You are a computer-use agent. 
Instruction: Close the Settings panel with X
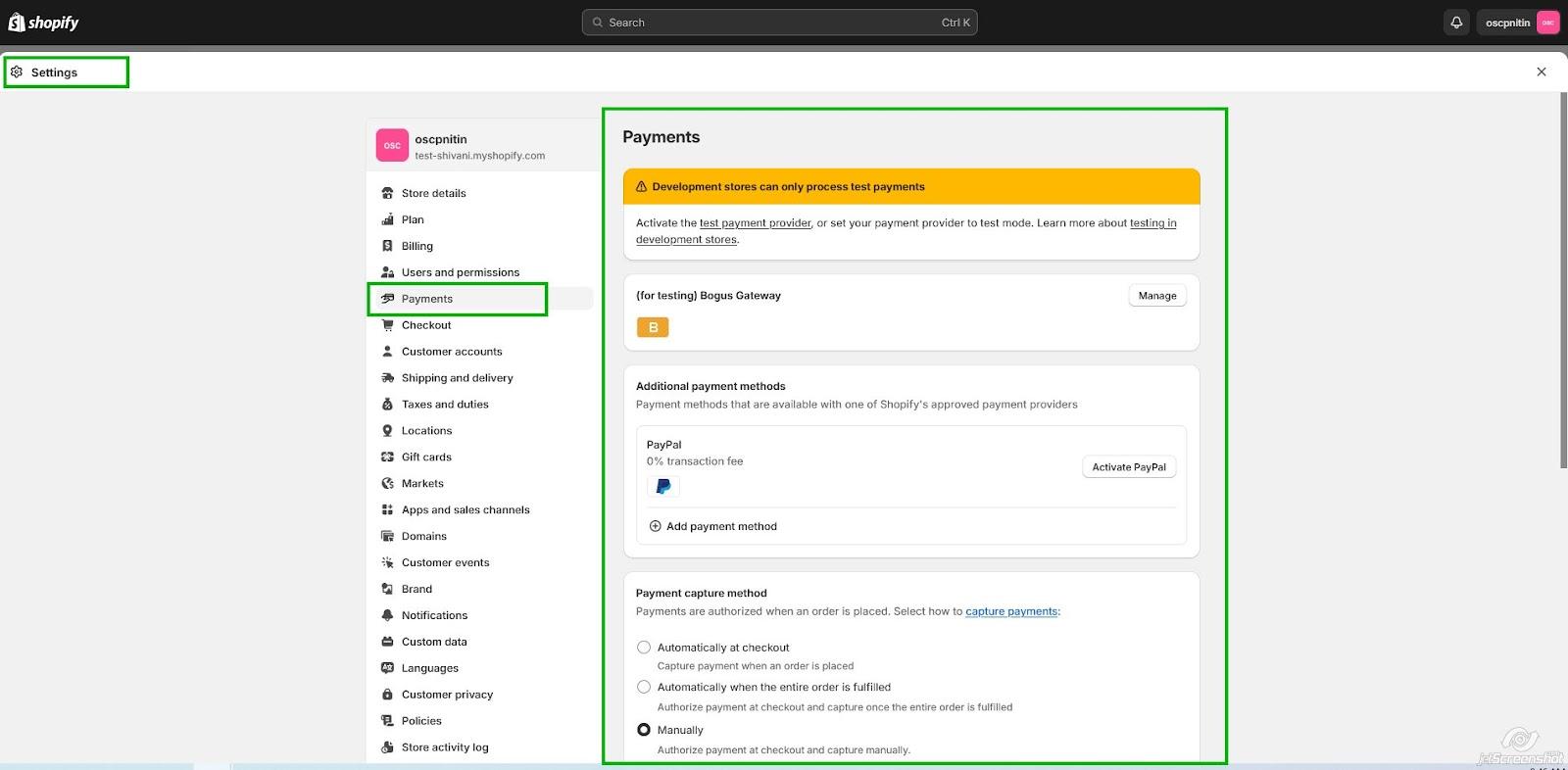pos(1541,72)
